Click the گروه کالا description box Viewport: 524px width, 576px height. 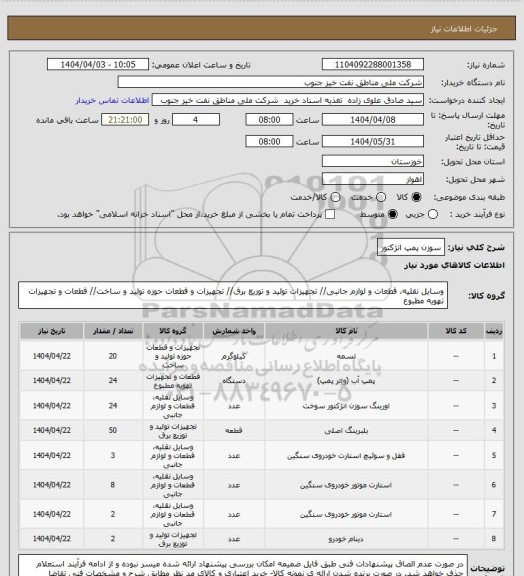pos(233,295)
